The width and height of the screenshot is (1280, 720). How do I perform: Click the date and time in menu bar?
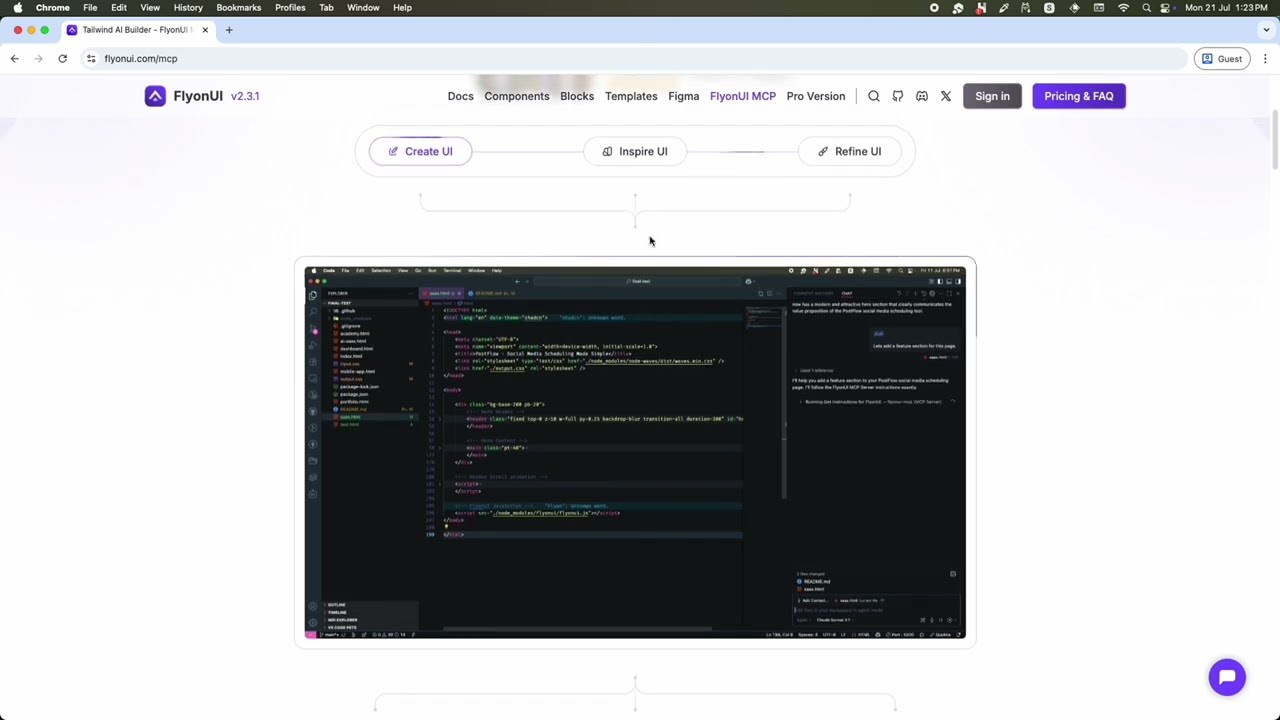point(1227,8)
